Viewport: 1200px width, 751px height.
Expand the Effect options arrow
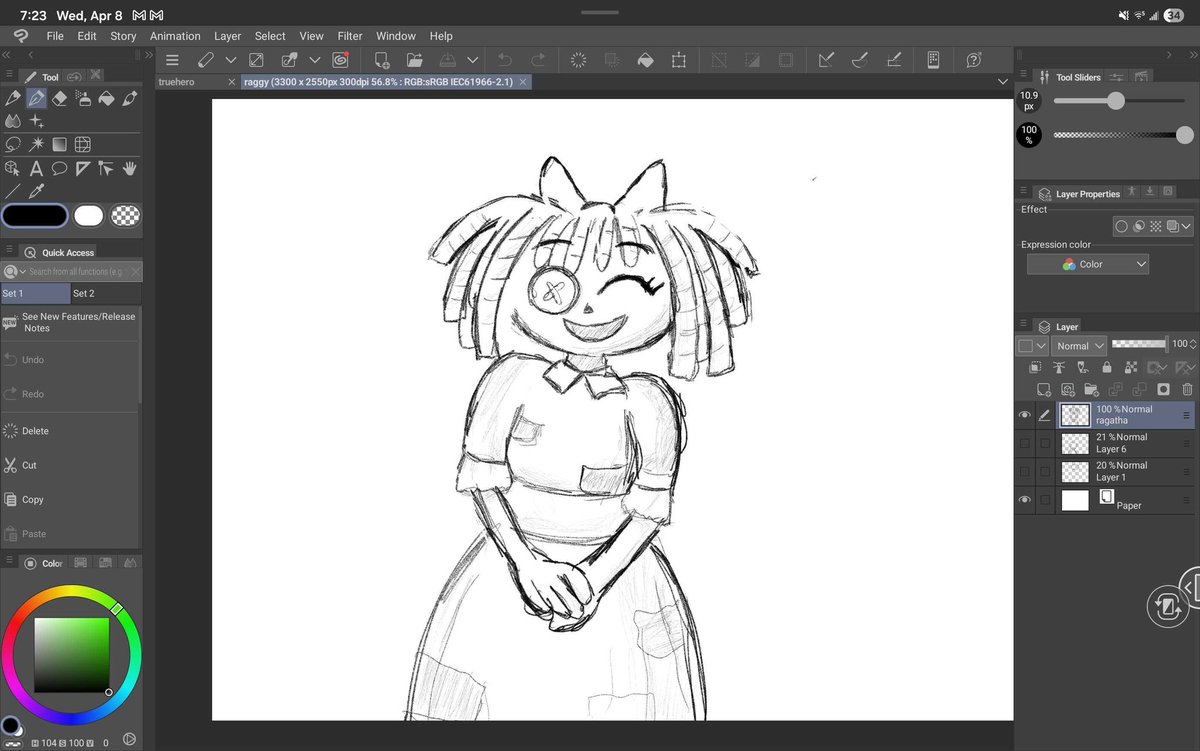1186,227
